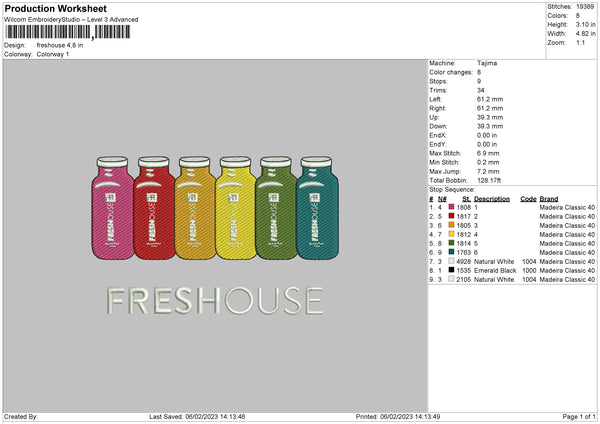This screenshot has height=424, width=600.
Task: Click the Width value 4.82 in
Action: click(585, 34)
